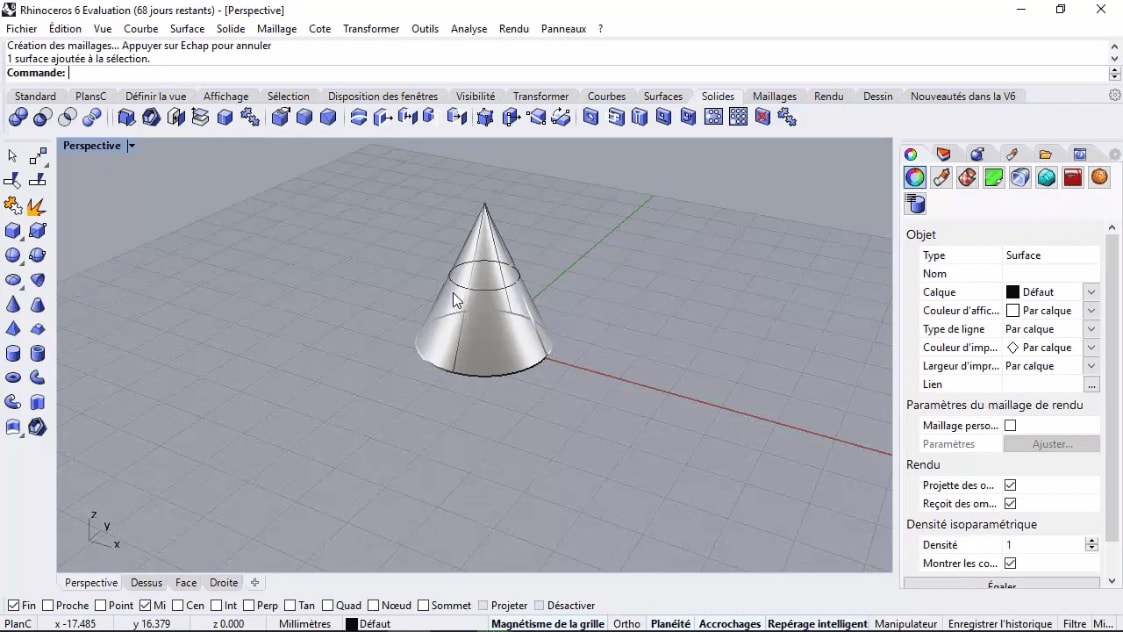
Task: Switch to the Dessus viewport tab
Action: tap(146, 582)
